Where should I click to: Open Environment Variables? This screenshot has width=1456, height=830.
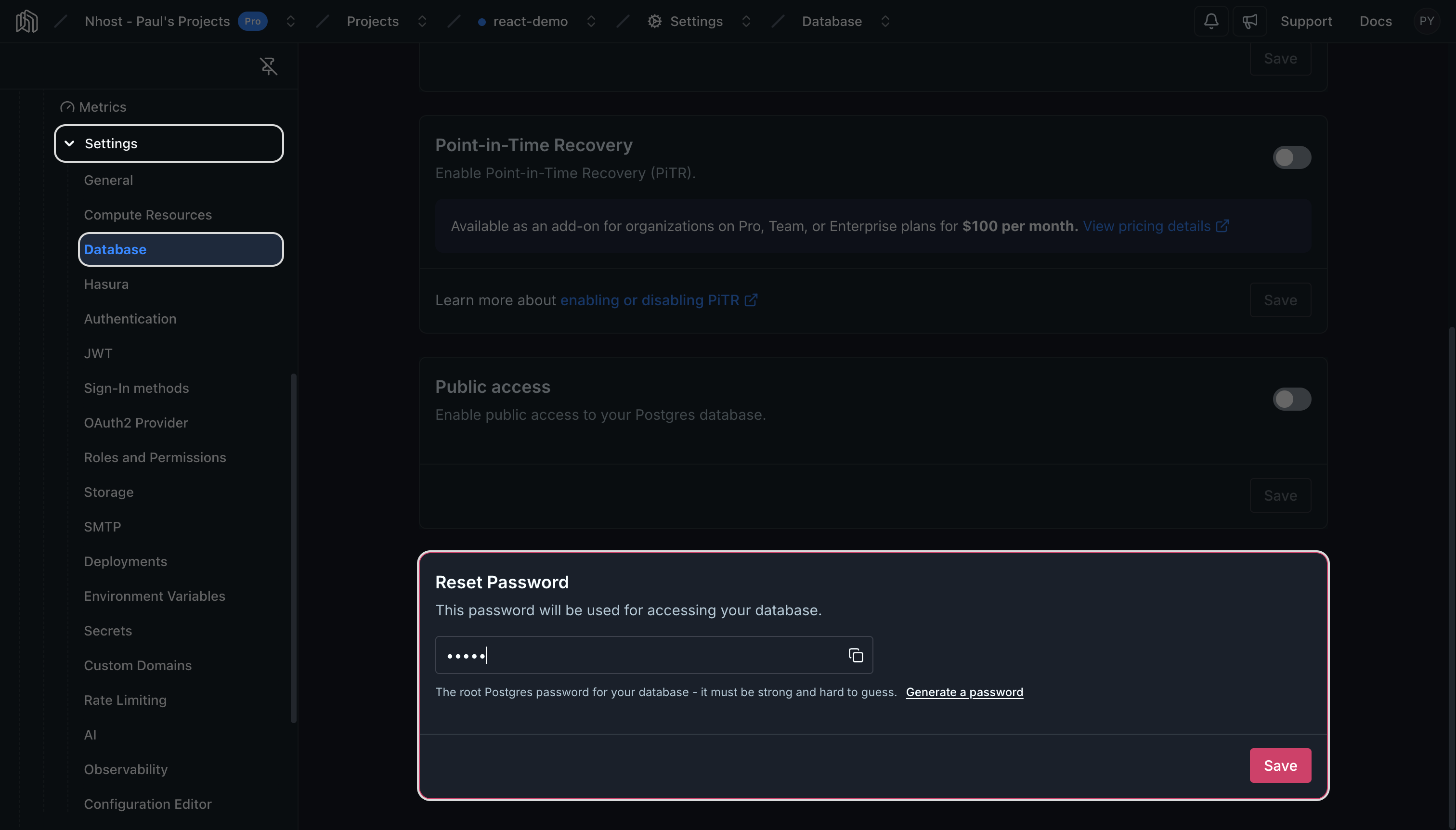pyautogui.click(x=155, y=597)
